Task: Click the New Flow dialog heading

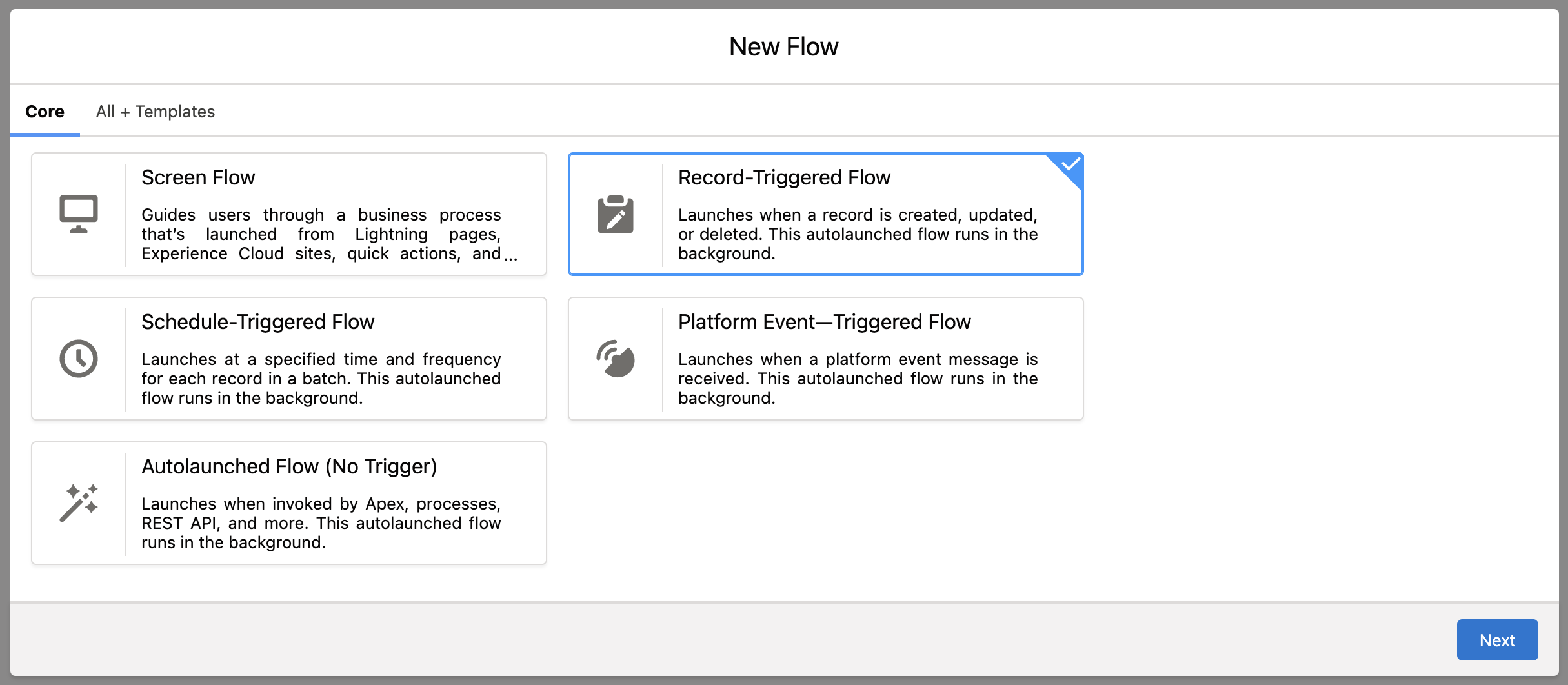Action: [x=784, y=46]
